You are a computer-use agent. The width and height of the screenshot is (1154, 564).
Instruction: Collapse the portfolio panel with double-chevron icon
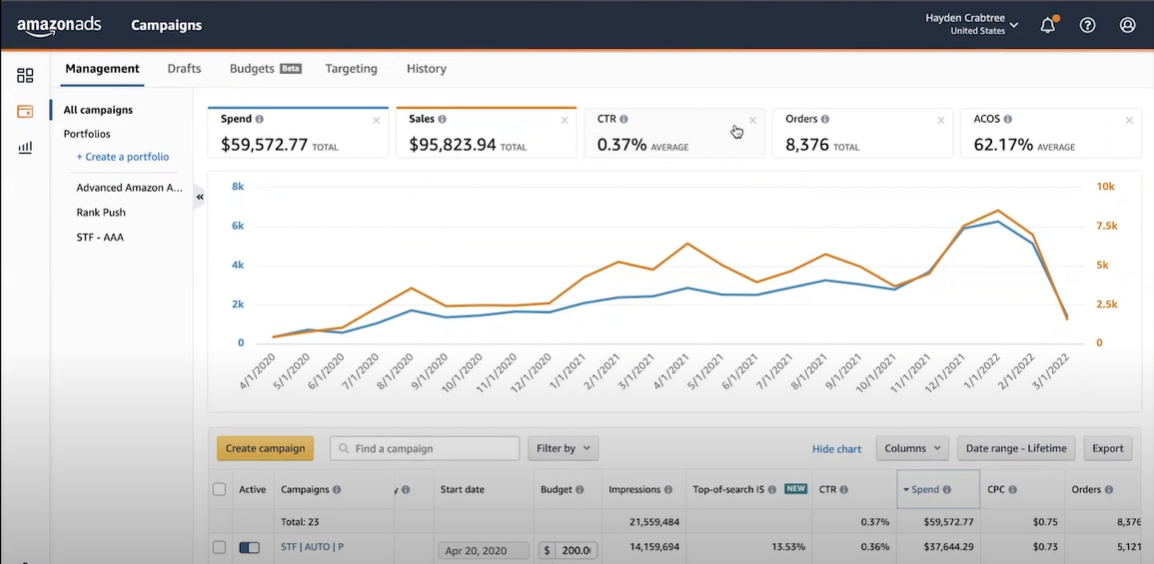pyautogui.click(x=199, y=197)
